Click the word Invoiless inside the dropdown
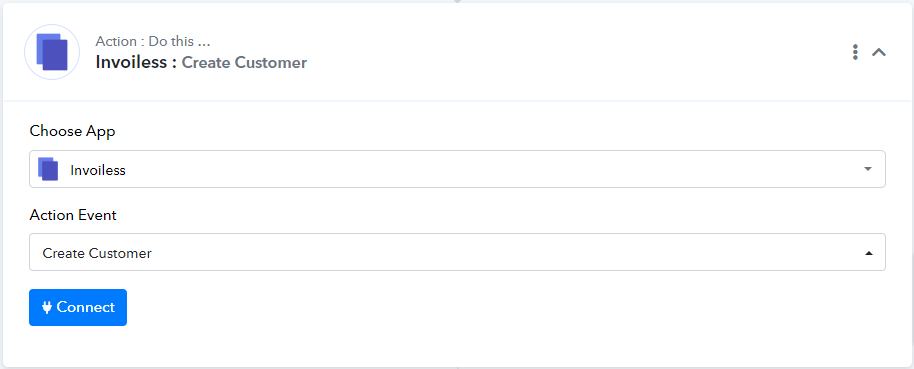Viewport: 914px width, 369px height. 98,170
